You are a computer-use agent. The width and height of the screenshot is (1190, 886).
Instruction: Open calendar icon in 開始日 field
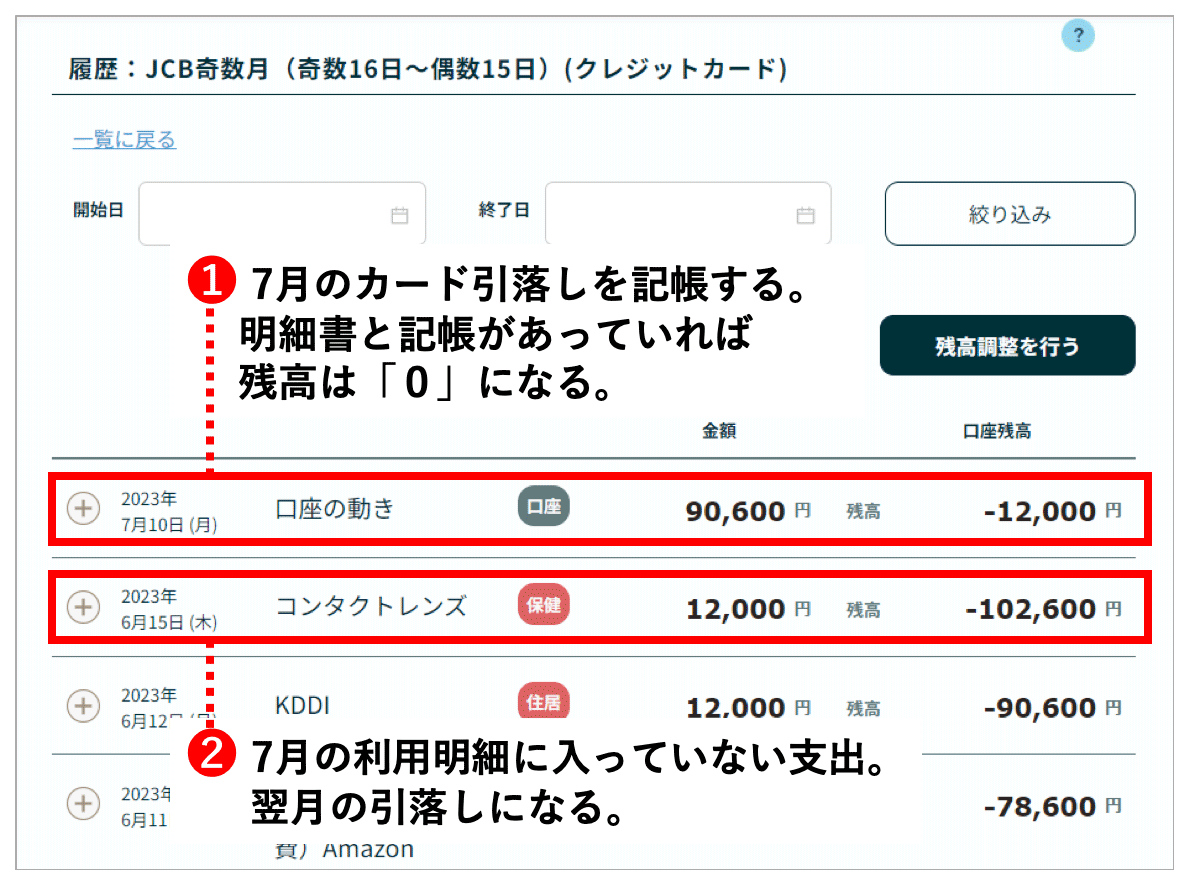click(399, 215)
